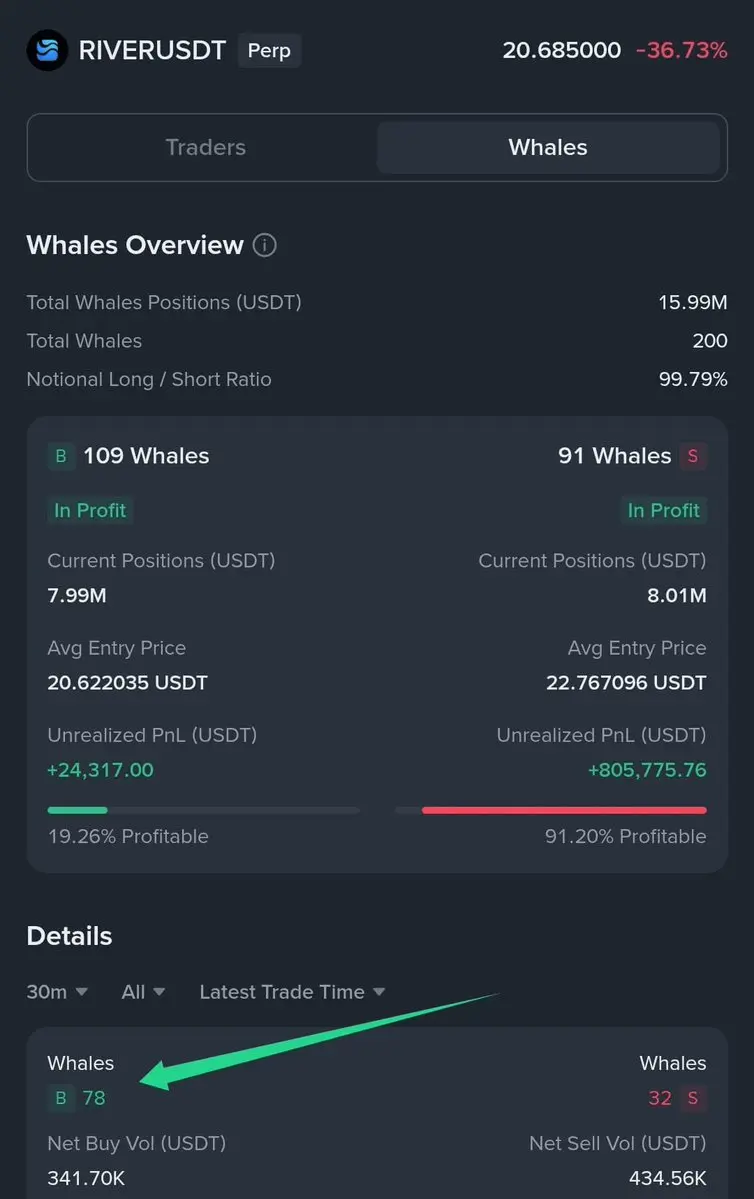Open the Latest Trade Time sort dropdown
This screenshot has height=1199, width=754.
[x=292, y=992]
